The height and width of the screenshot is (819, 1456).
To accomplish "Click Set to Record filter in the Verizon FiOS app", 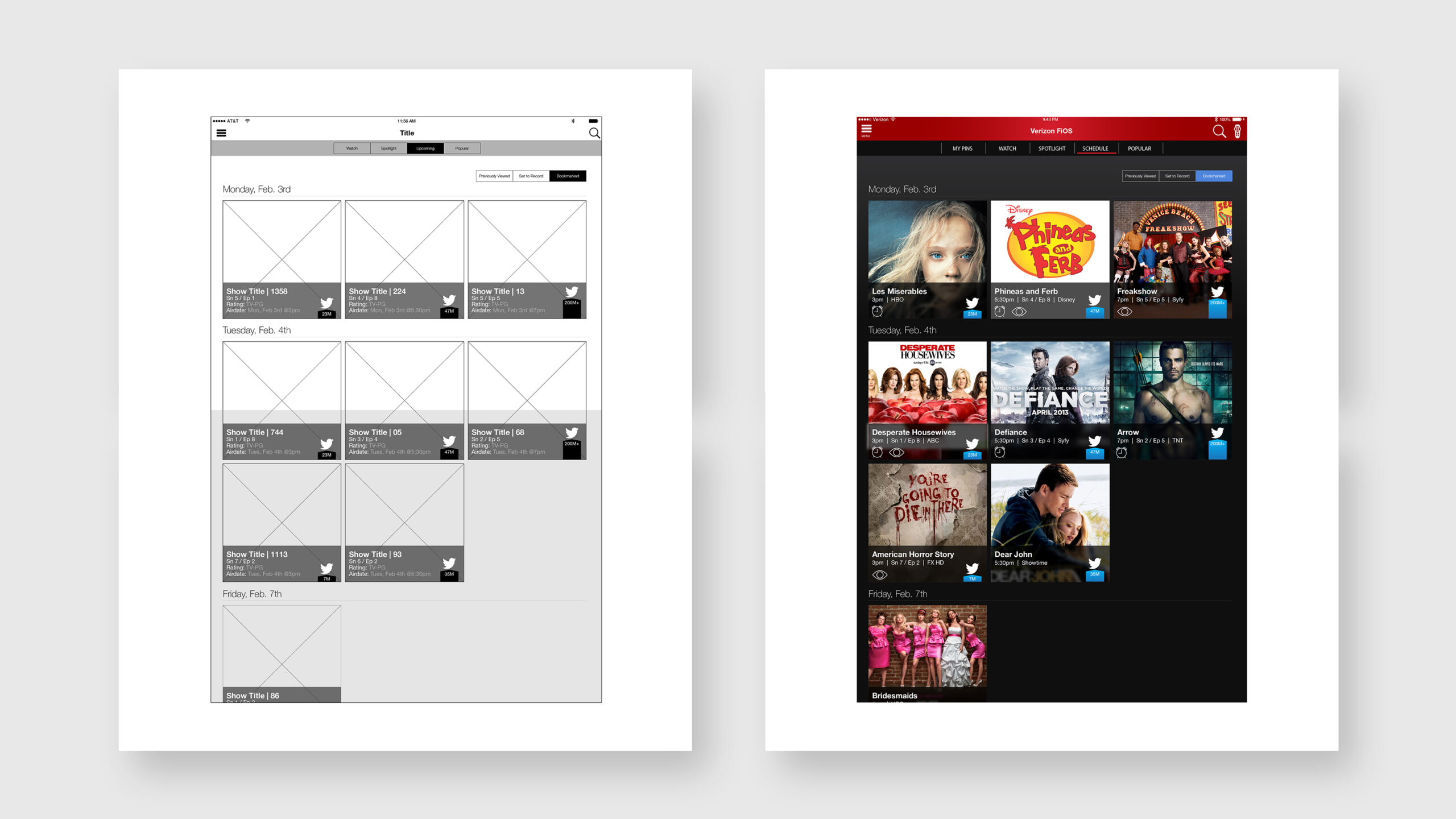I will point(1177,176).
